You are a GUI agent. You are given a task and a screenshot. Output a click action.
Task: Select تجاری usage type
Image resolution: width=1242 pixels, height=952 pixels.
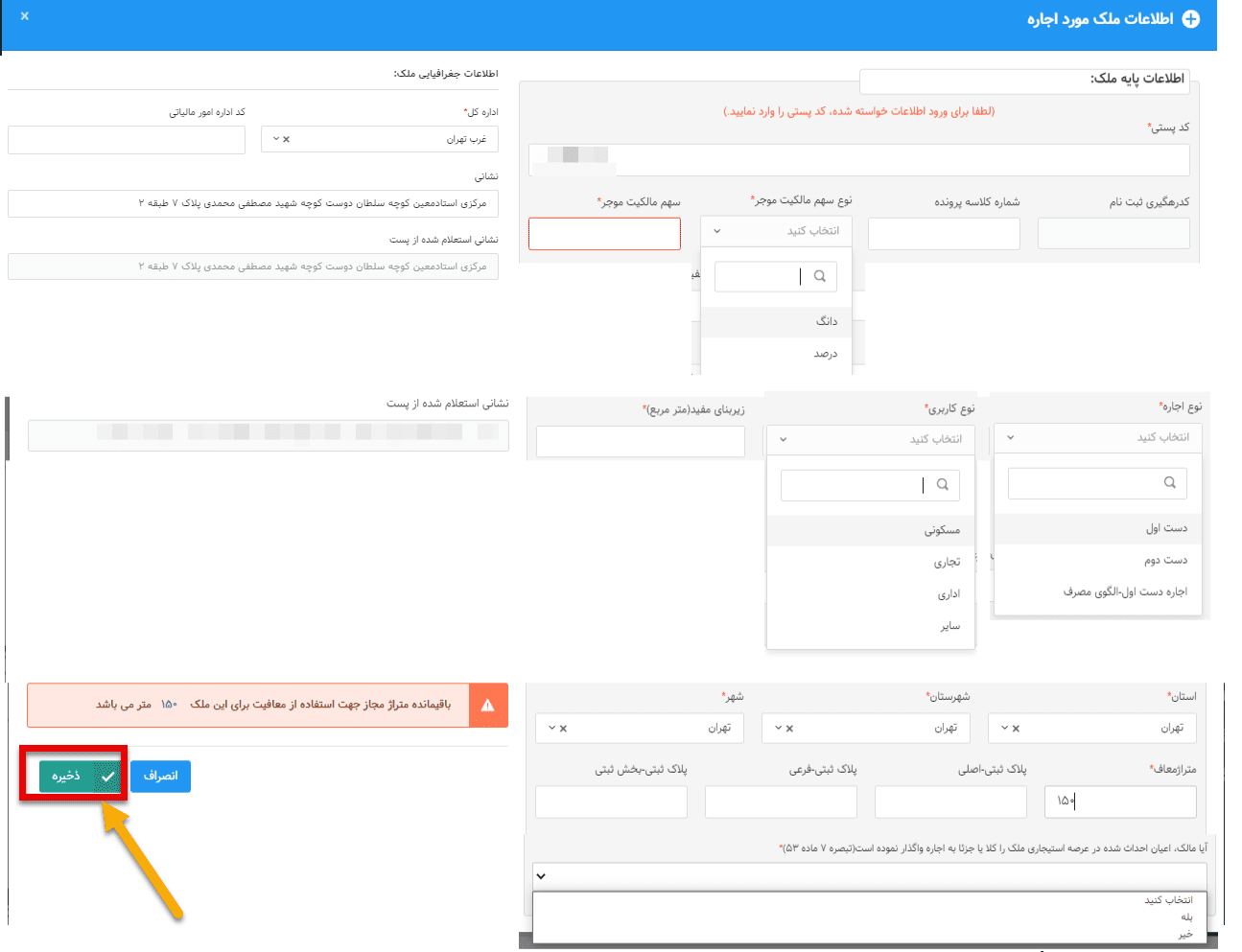point(871,563)
